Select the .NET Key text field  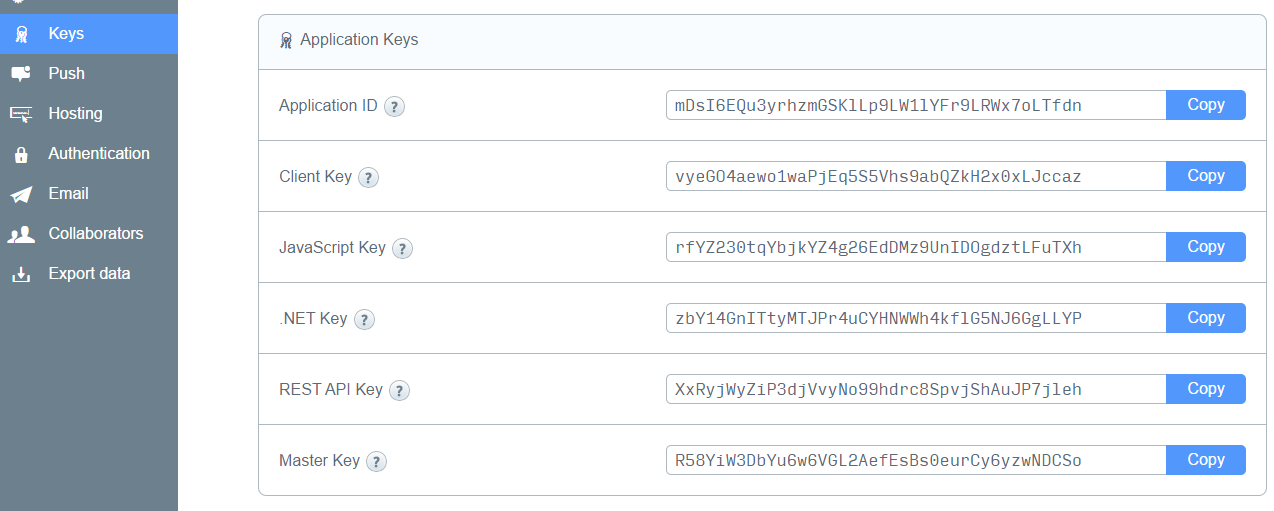(x=915, y=318)
